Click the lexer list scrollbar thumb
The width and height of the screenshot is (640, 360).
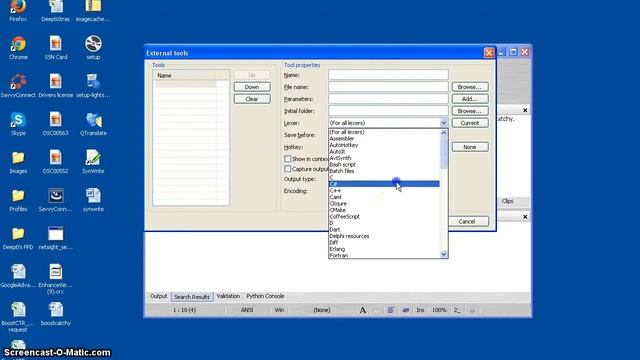444,152
